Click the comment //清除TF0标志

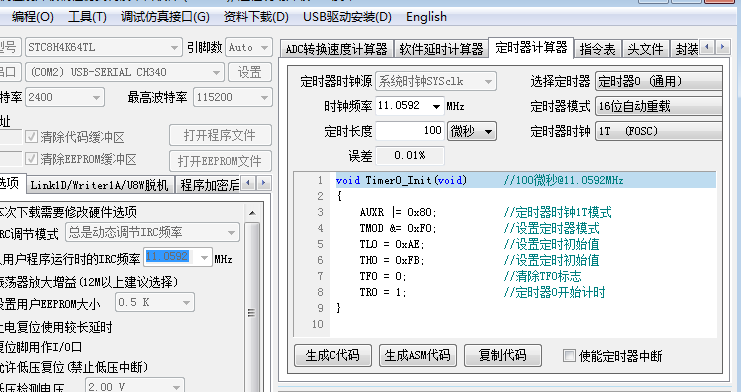tap(543, 276)
